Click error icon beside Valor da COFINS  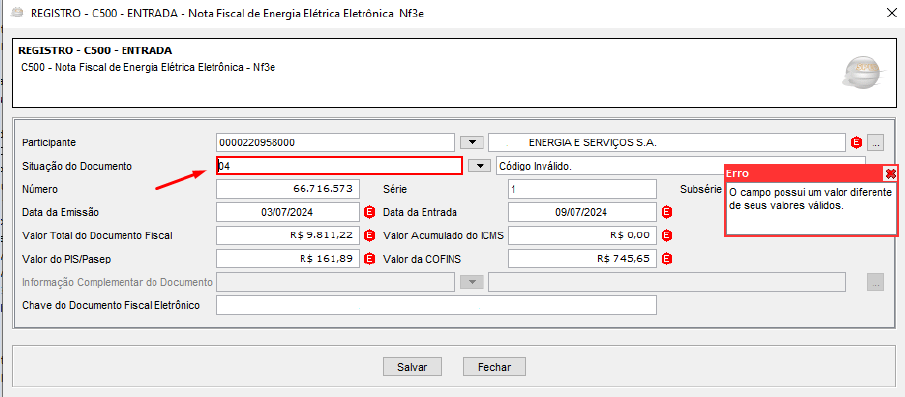pyautogui.click(x=667, y=259)
